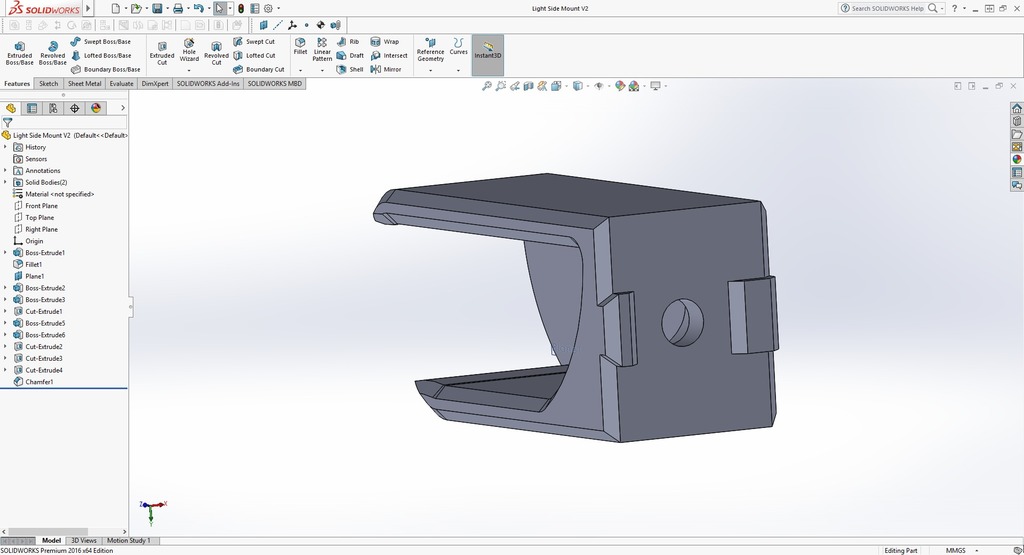This screenshot has height=555, width=1024.
Task: Expand the Cut-Extrude1 feature
Action: coord(6,311)
